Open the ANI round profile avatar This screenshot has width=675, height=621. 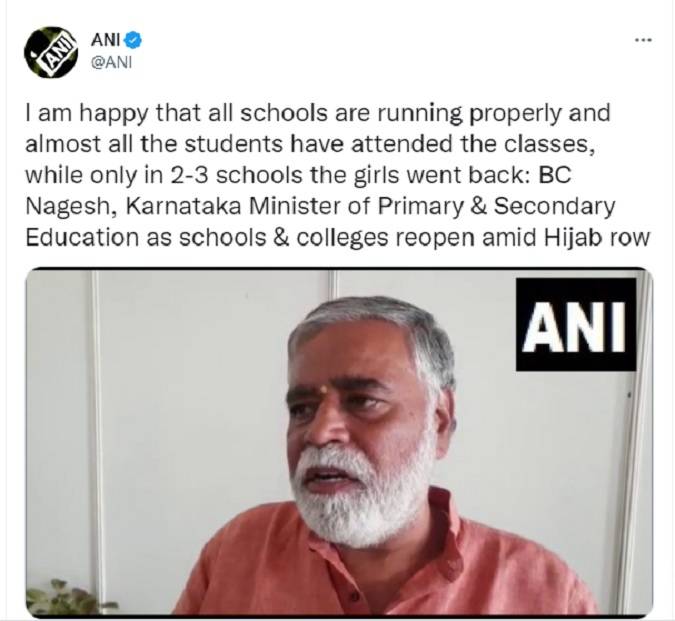click(51, 53)
